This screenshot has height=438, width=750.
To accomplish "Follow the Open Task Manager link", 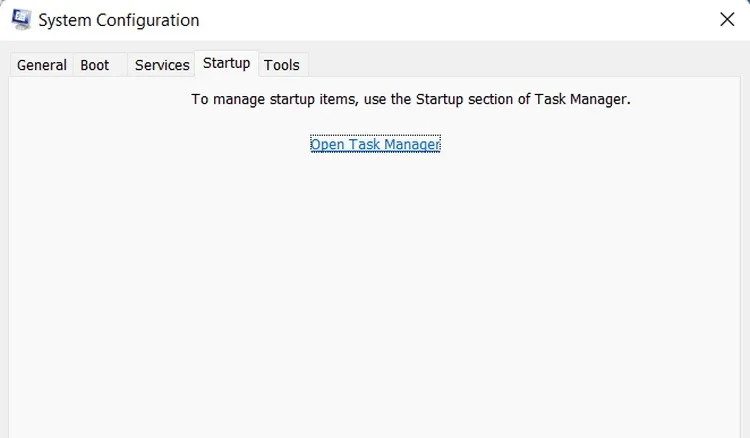I will [375, 144].
